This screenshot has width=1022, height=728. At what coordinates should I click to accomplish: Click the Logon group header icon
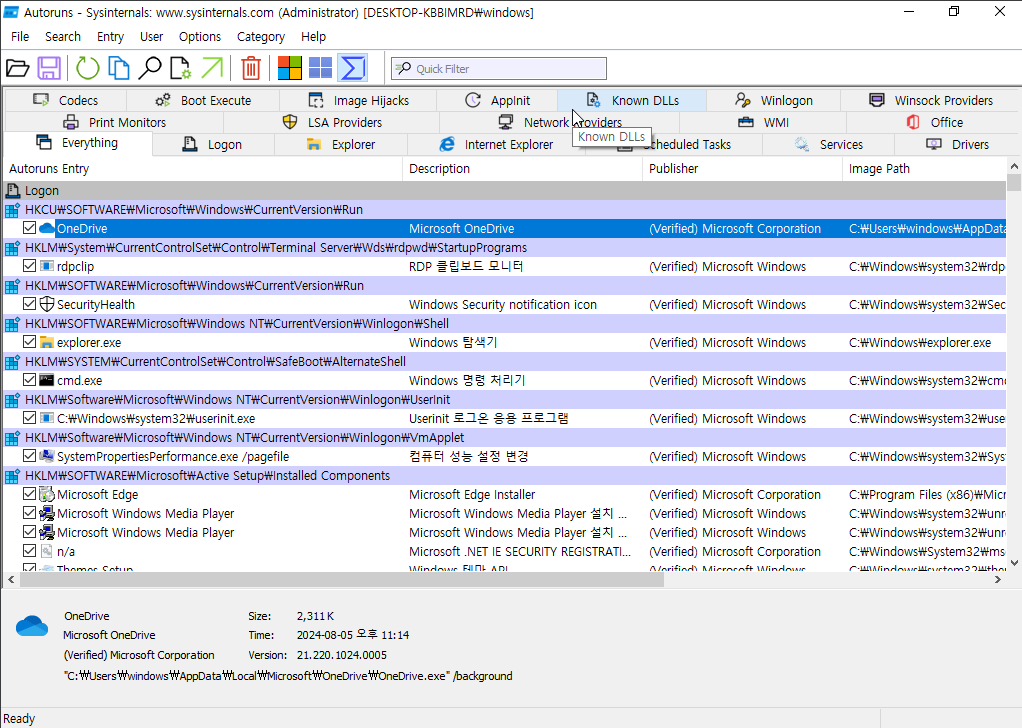[x=12, y=191]
